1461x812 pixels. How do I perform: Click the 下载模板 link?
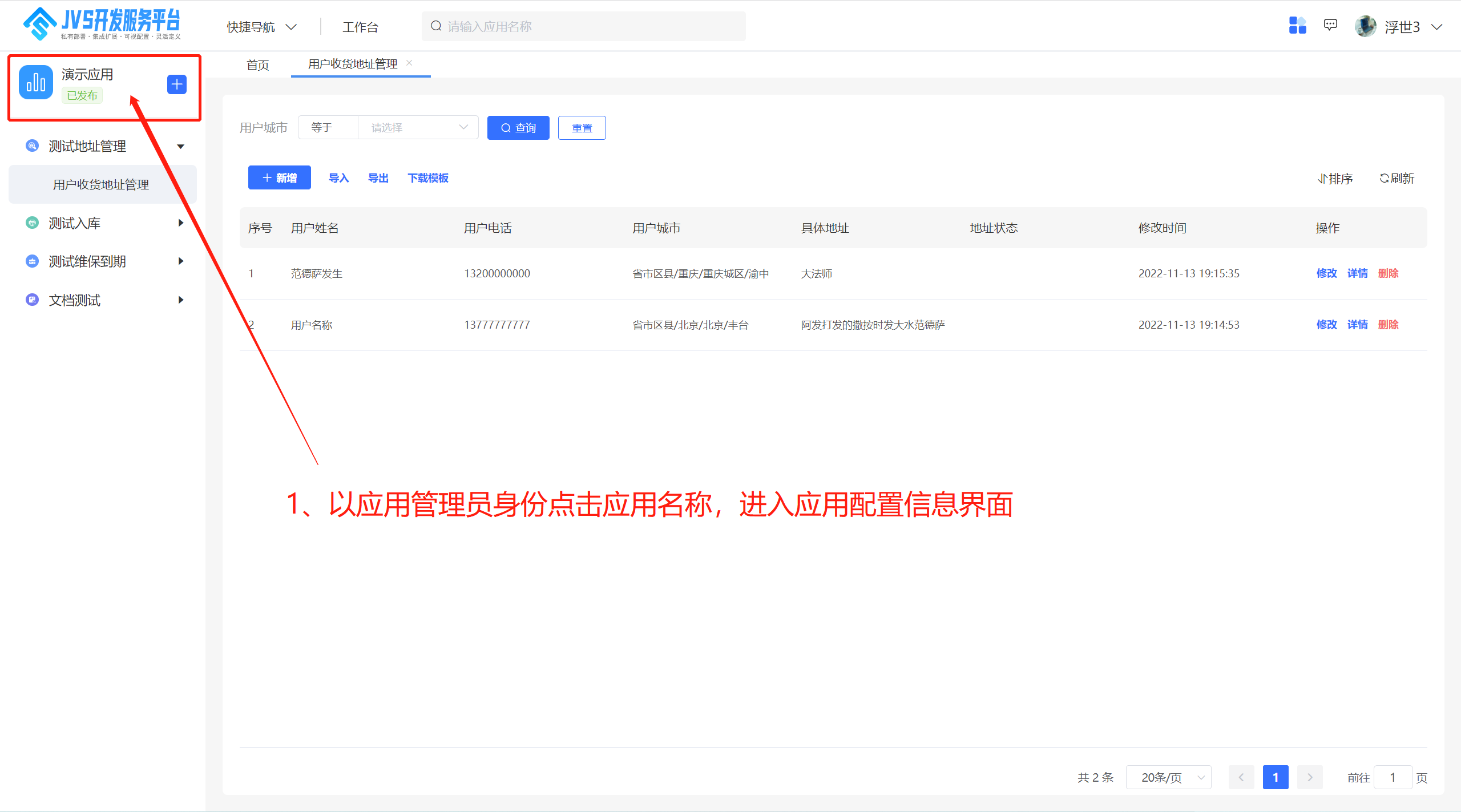coord(428,178)
